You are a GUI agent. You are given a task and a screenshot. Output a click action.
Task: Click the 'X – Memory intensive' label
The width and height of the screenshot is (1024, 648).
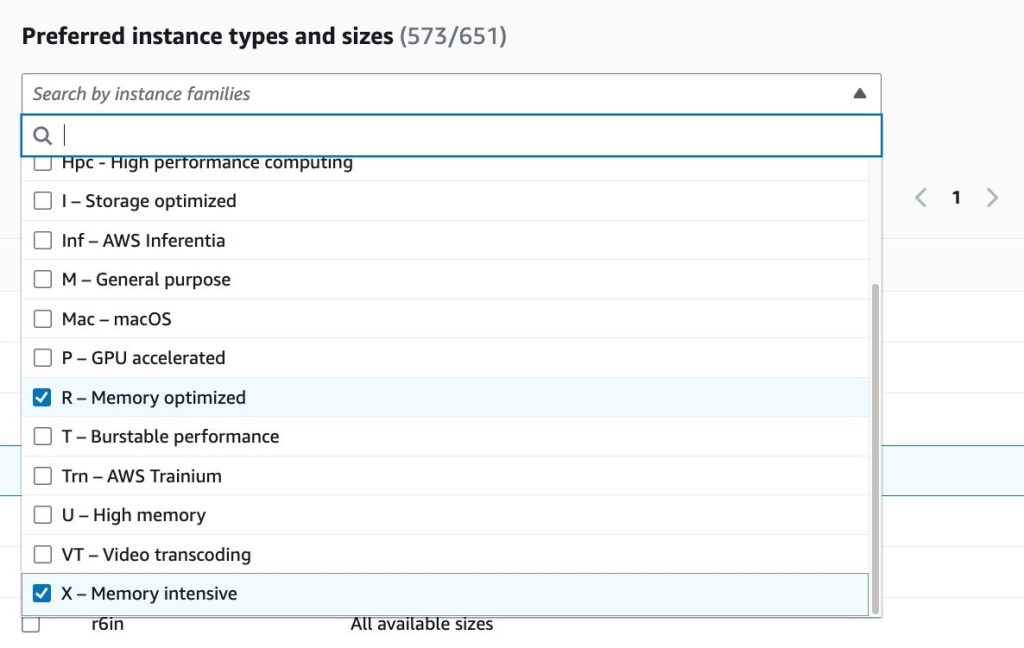click(x=150, y=593)
